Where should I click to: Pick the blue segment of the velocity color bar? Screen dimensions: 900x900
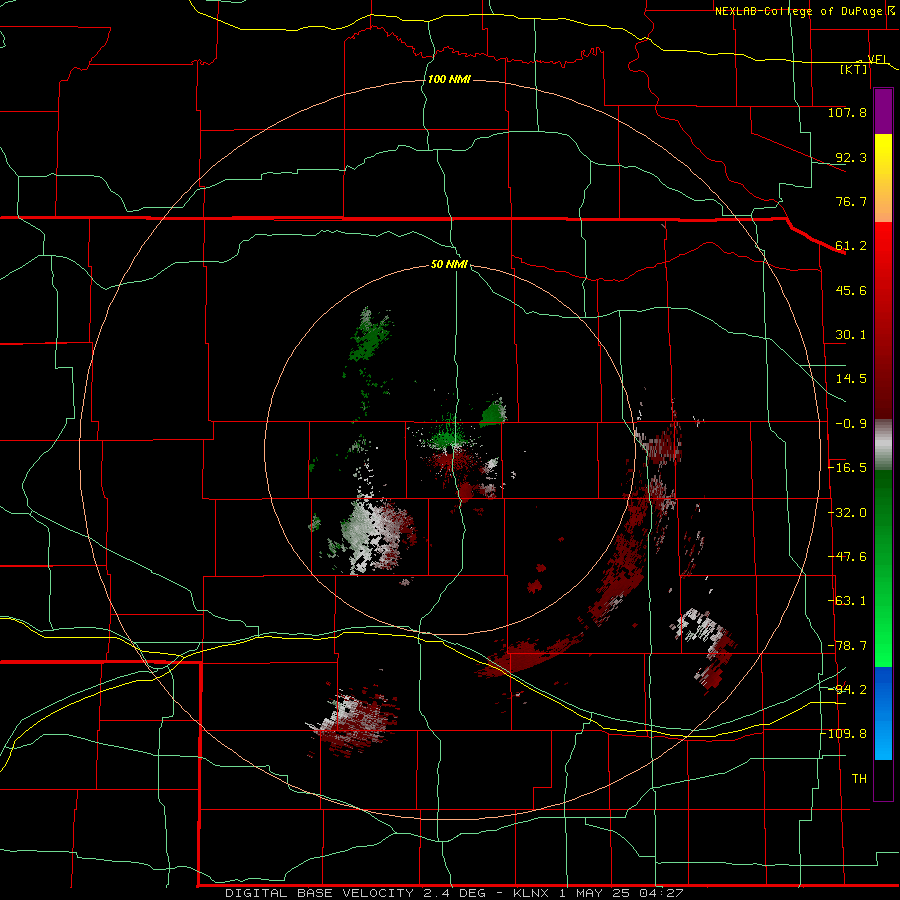883,713
